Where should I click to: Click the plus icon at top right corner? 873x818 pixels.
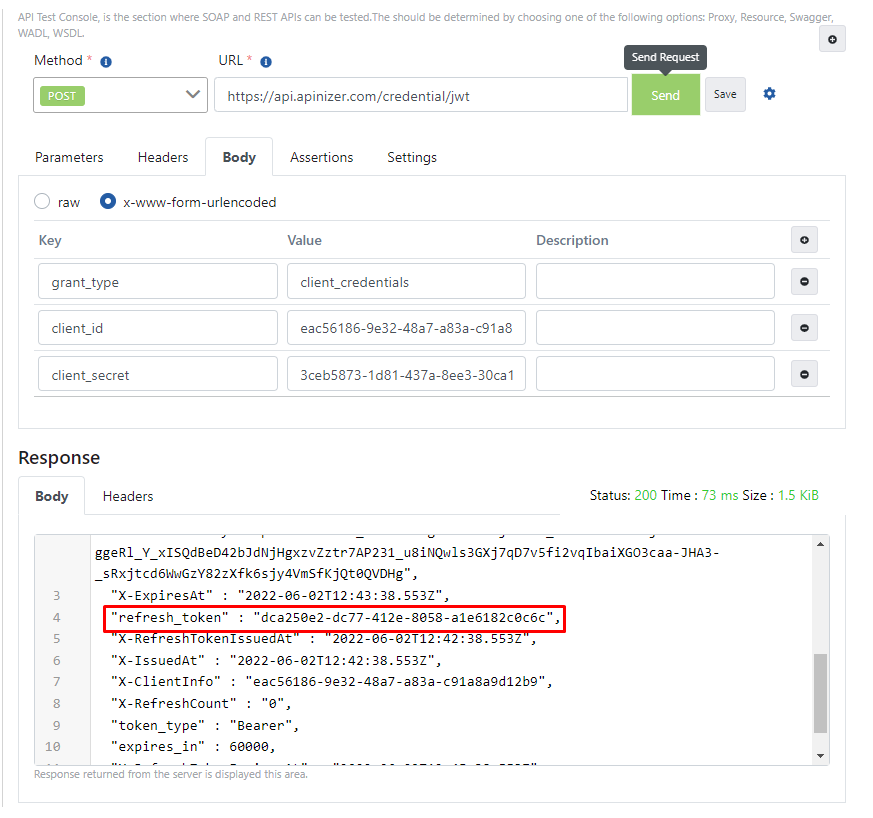[832, 38]
